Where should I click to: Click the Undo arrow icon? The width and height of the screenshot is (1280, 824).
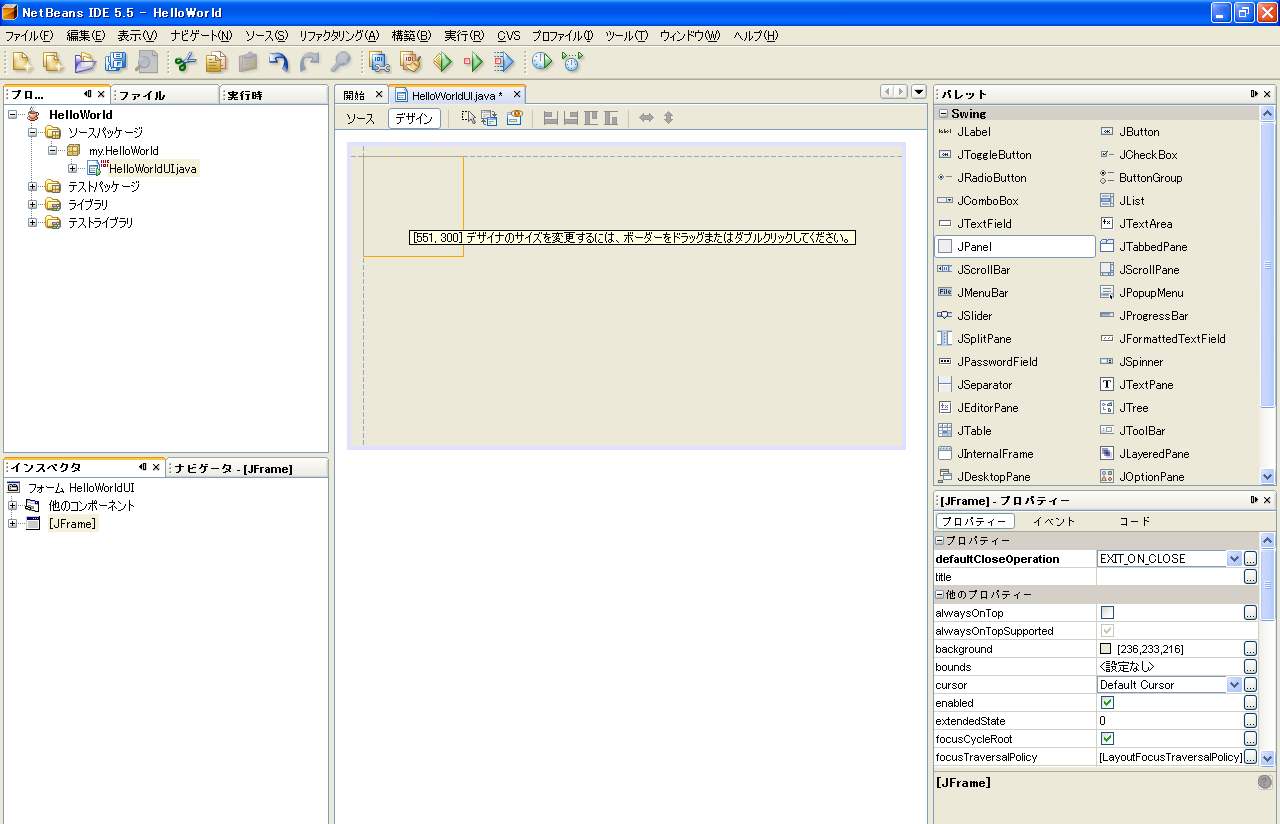point(279,62)
